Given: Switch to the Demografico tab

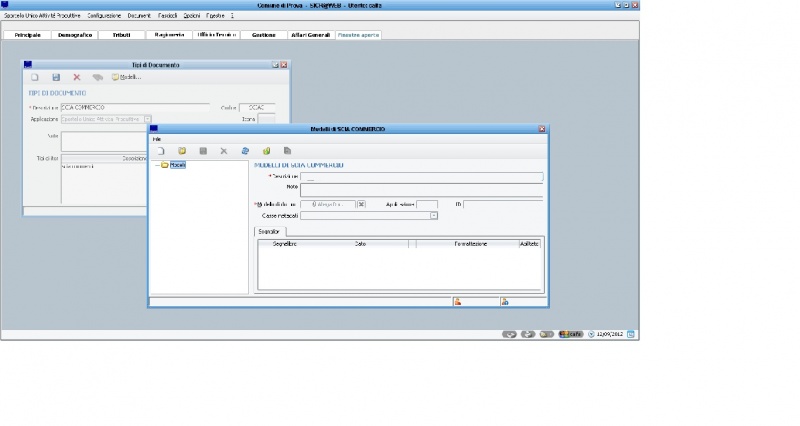Looking at the screenshot, I should pos(74,34).
